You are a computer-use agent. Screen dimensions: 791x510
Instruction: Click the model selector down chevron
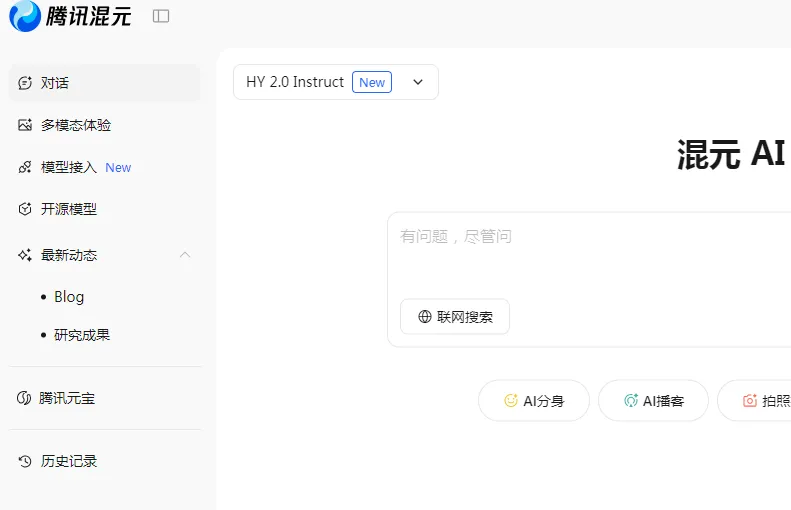(418, 82)
